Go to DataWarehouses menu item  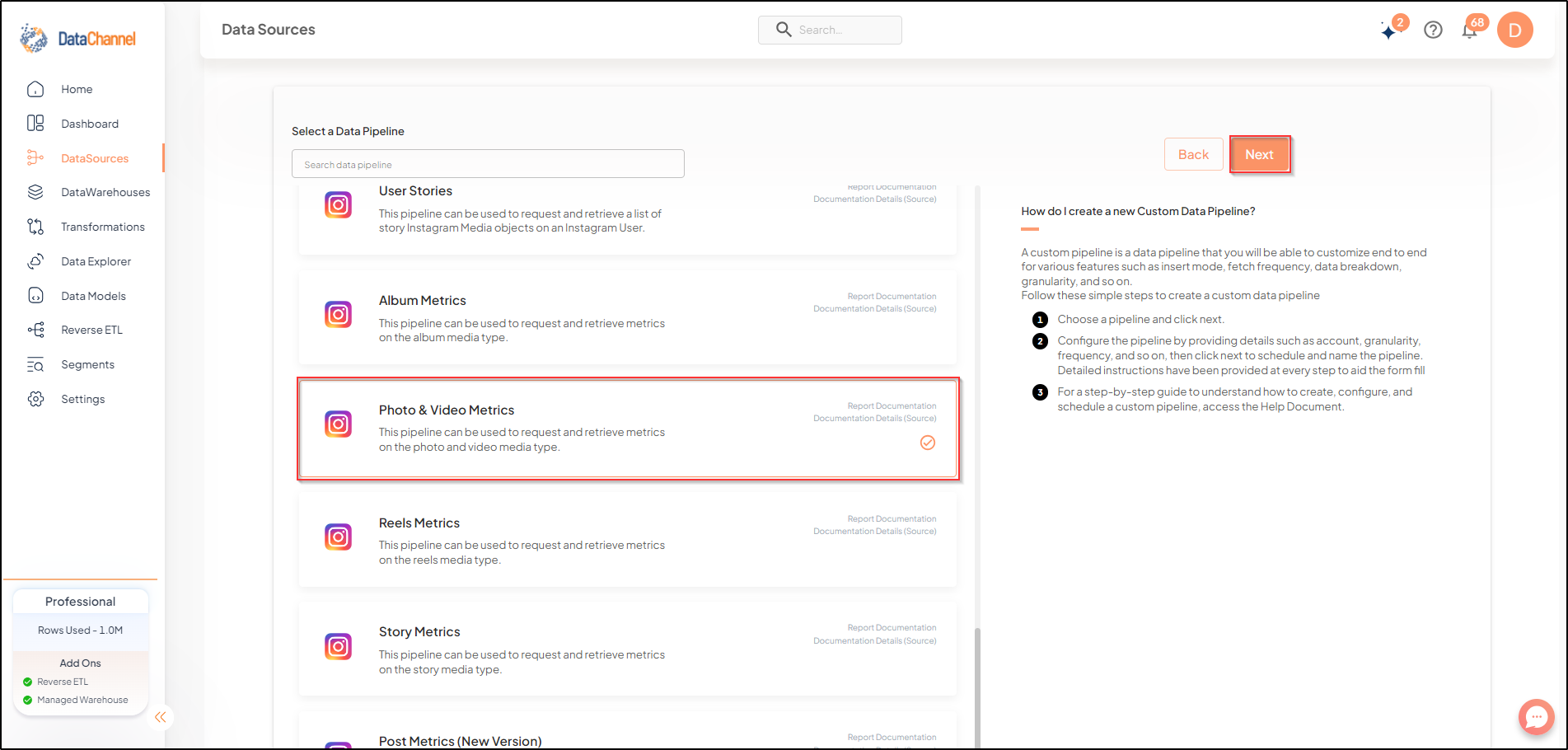[105, 192]
